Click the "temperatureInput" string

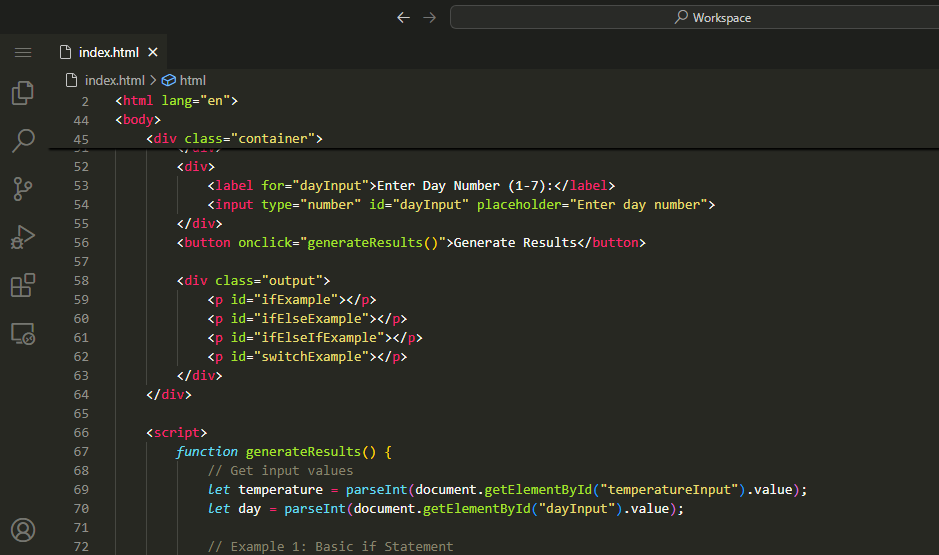669,490
